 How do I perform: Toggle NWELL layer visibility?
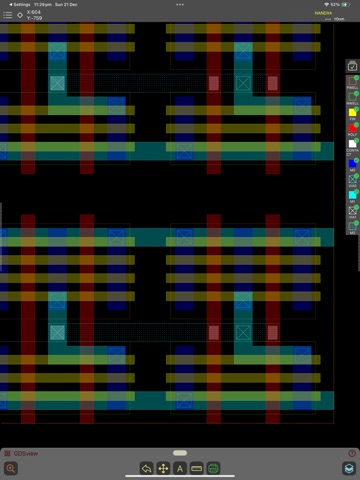pos(352,98)
